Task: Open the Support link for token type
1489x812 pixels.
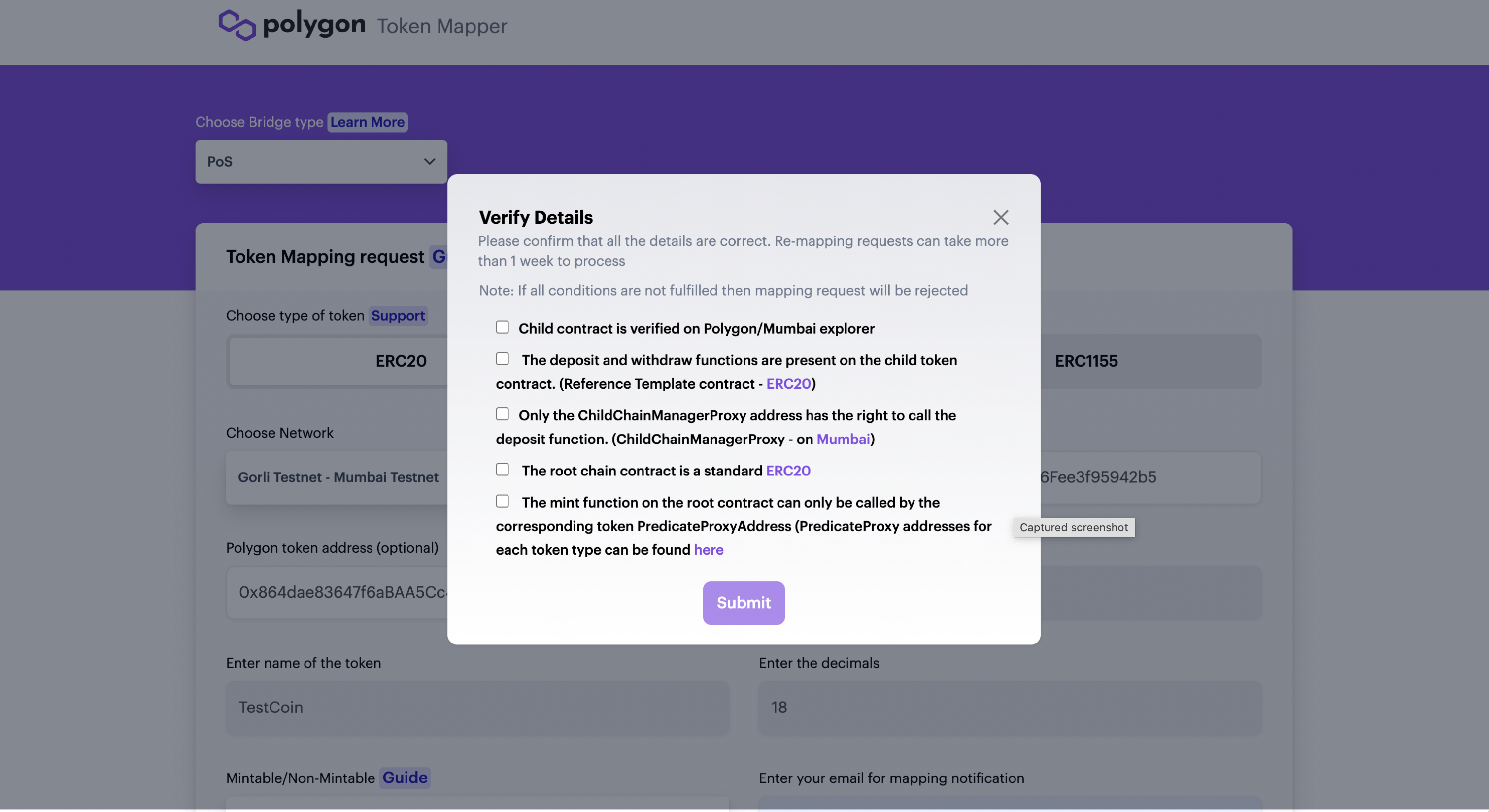Action: point(398,315)
